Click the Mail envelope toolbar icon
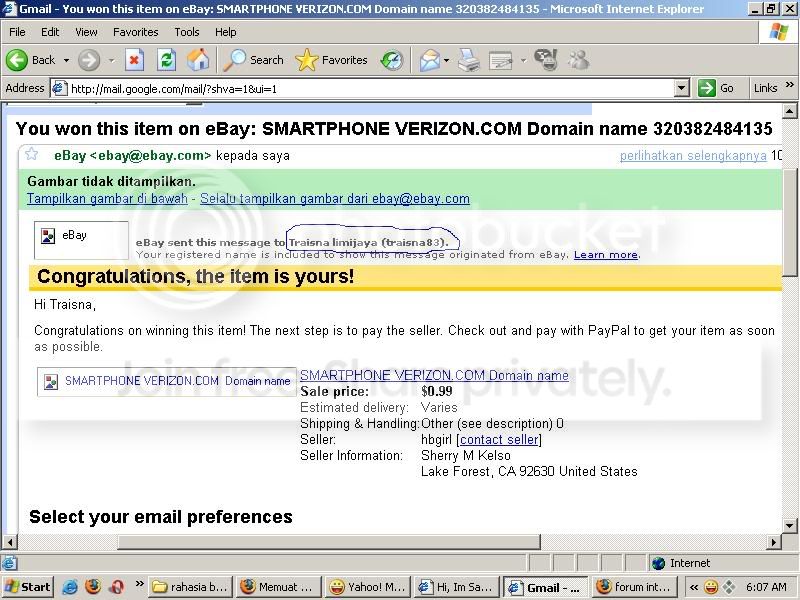This screenshot has width=800, height=600. tap(430, 60)
